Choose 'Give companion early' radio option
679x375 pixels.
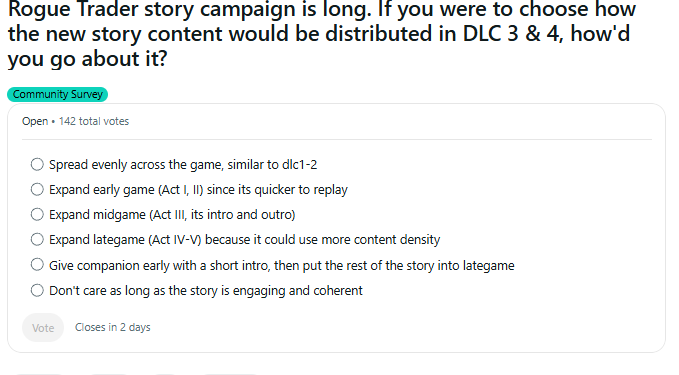pos(37,265)
